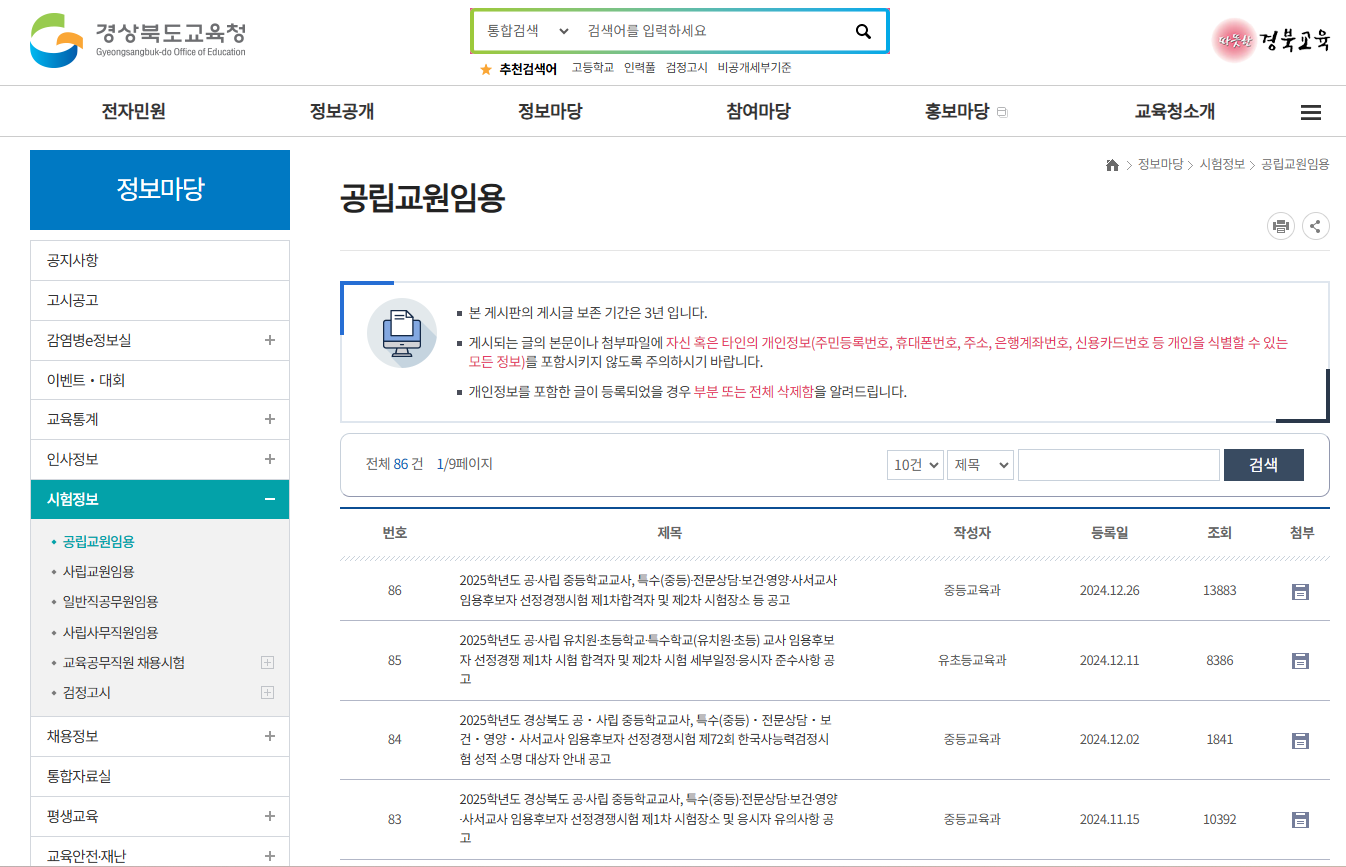Click the search magnifier icon
1346x867 pixels.
coord(862,31)
